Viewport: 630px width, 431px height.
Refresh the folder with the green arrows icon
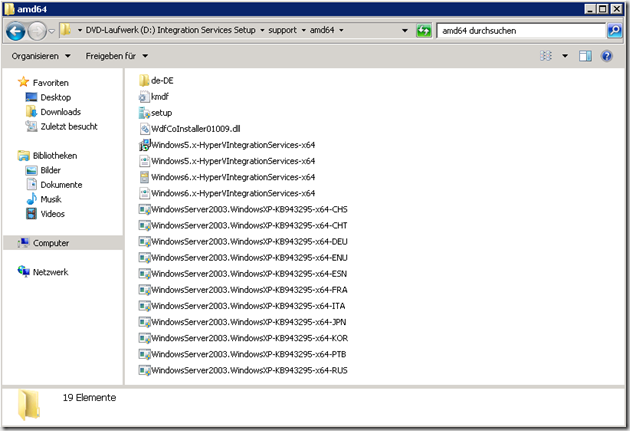click(x=423, y=31)
